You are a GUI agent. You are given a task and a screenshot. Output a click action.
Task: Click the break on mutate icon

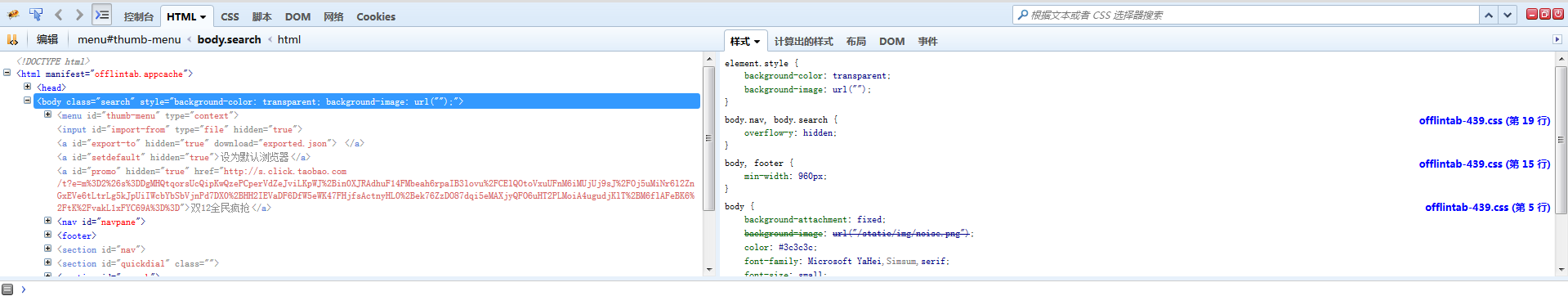click(x=13, y=39)
